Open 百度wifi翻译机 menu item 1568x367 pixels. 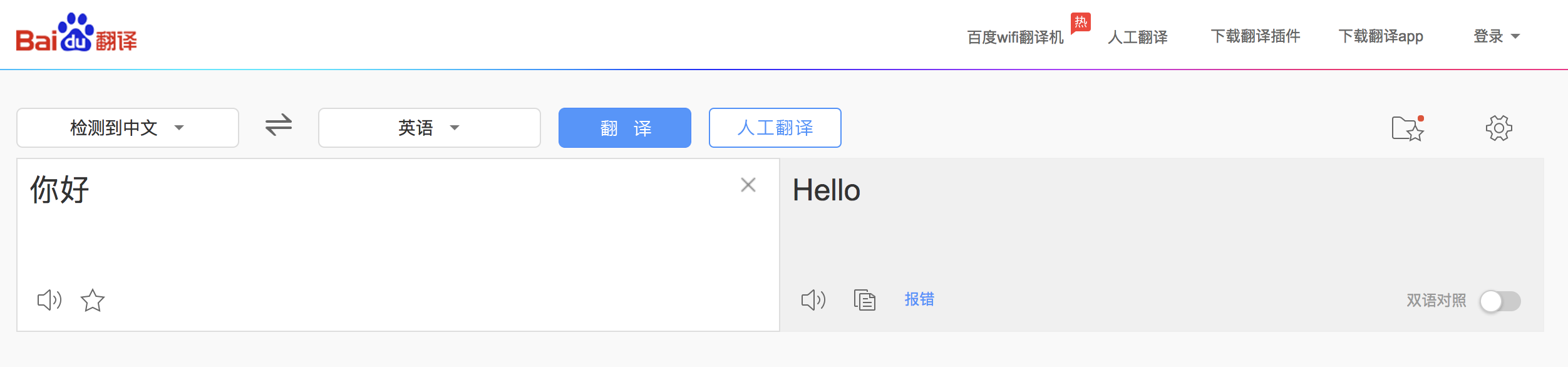pos(1015,38)
